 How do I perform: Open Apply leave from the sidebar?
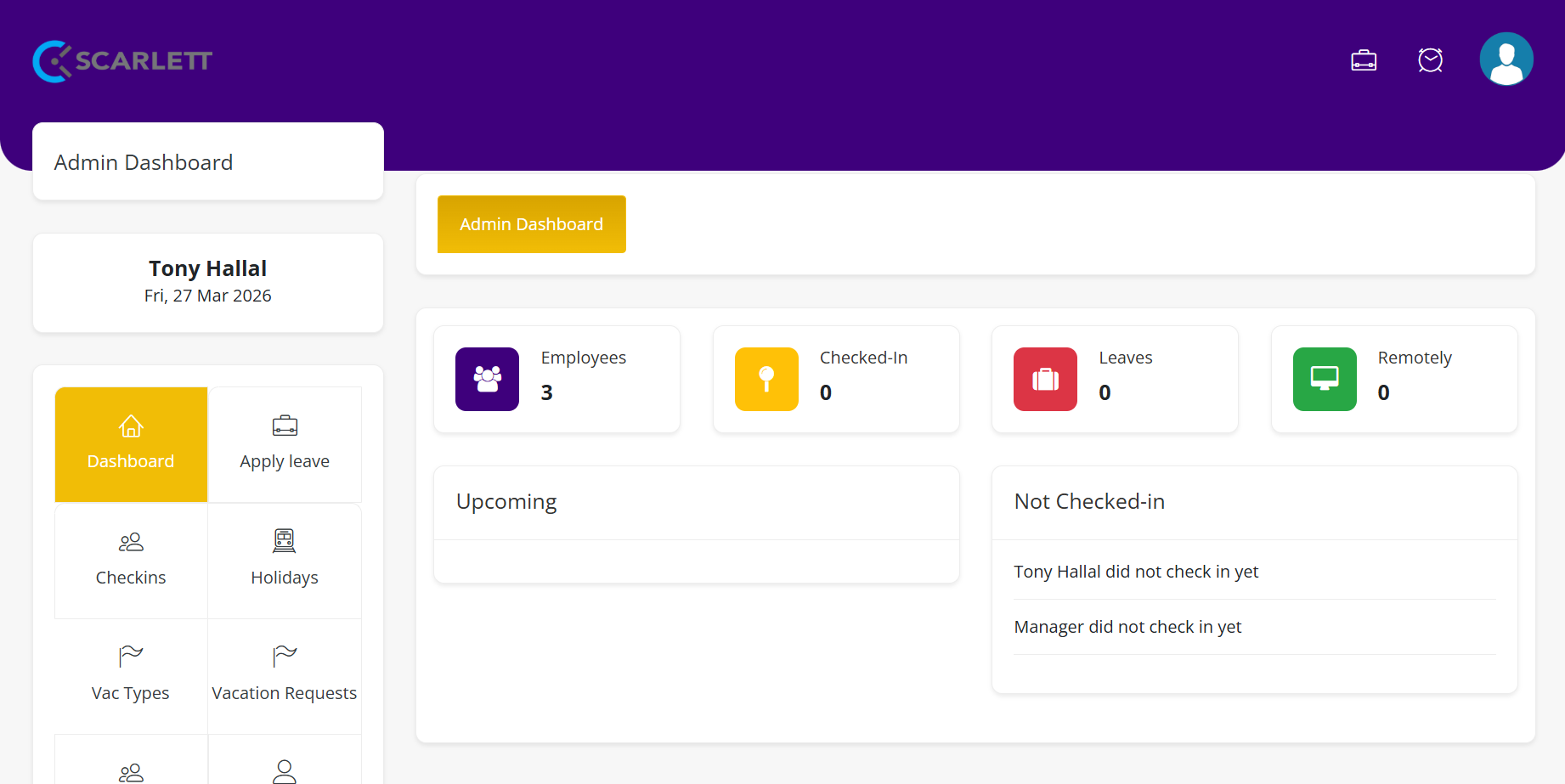pos(285,444)
